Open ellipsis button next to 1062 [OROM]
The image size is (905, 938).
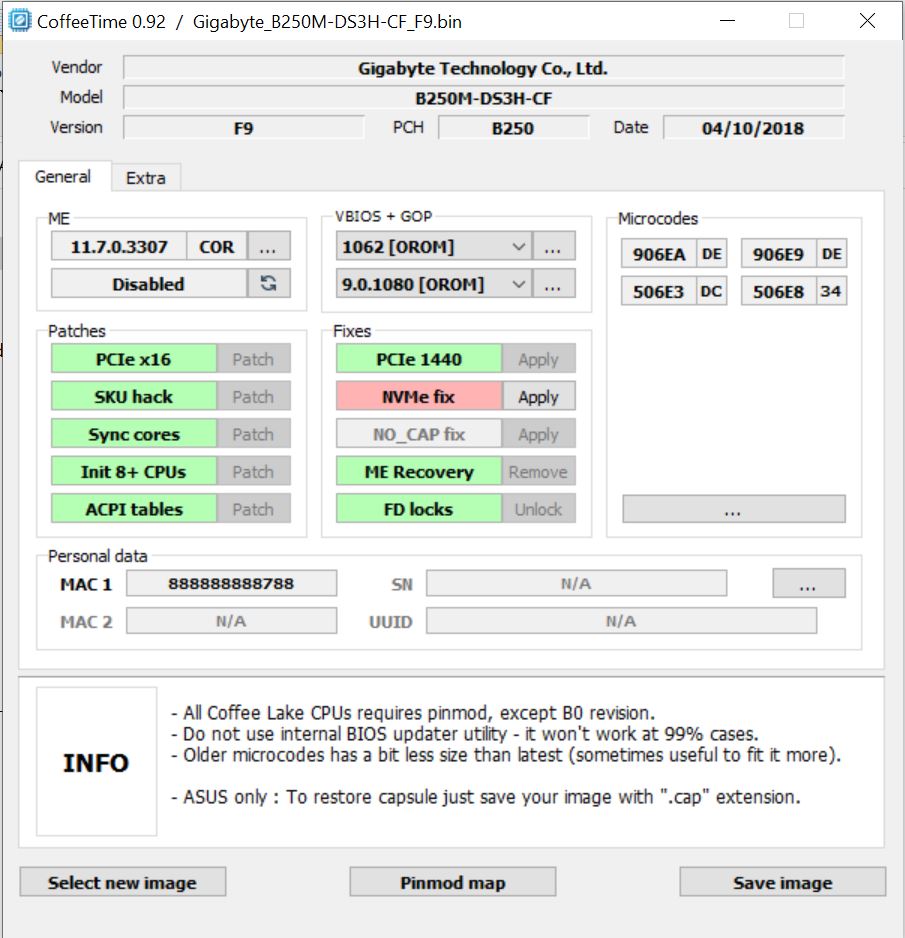pyautogui.click(x=553, y=246)
